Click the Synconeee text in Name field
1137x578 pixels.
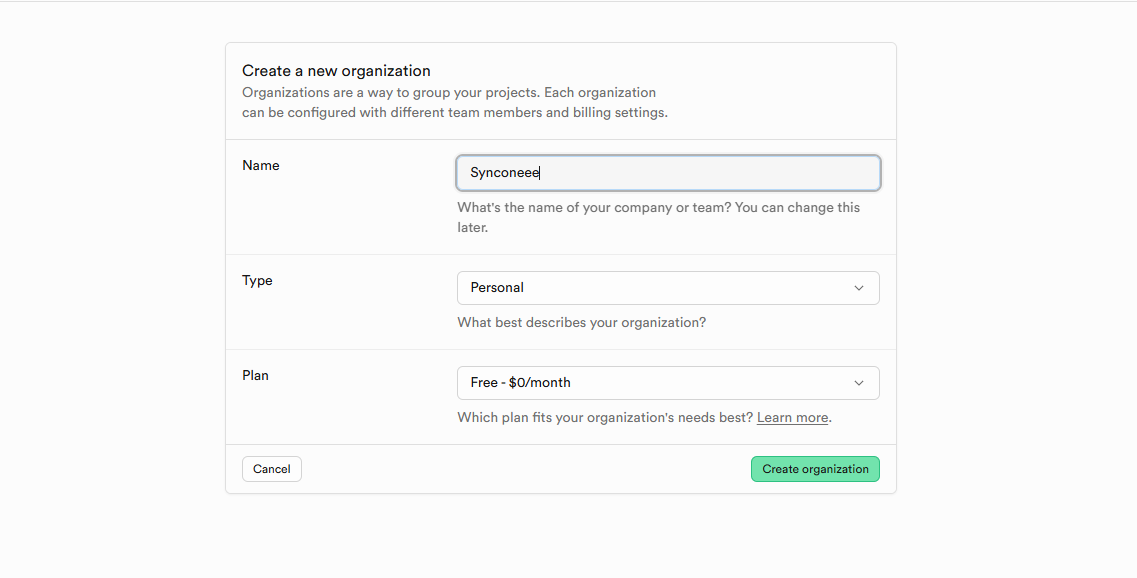(x=505, y=173)
